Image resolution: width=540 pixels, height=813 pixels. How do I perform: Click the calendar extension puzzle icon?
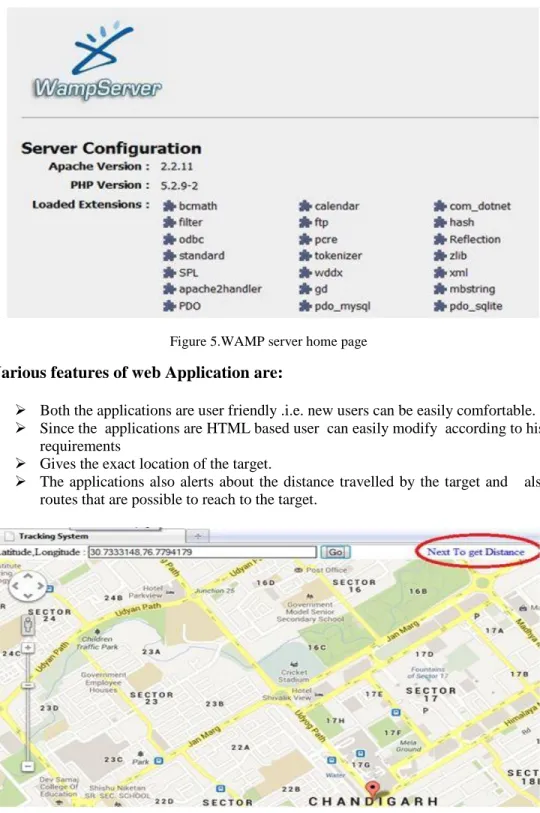(305, 206)
